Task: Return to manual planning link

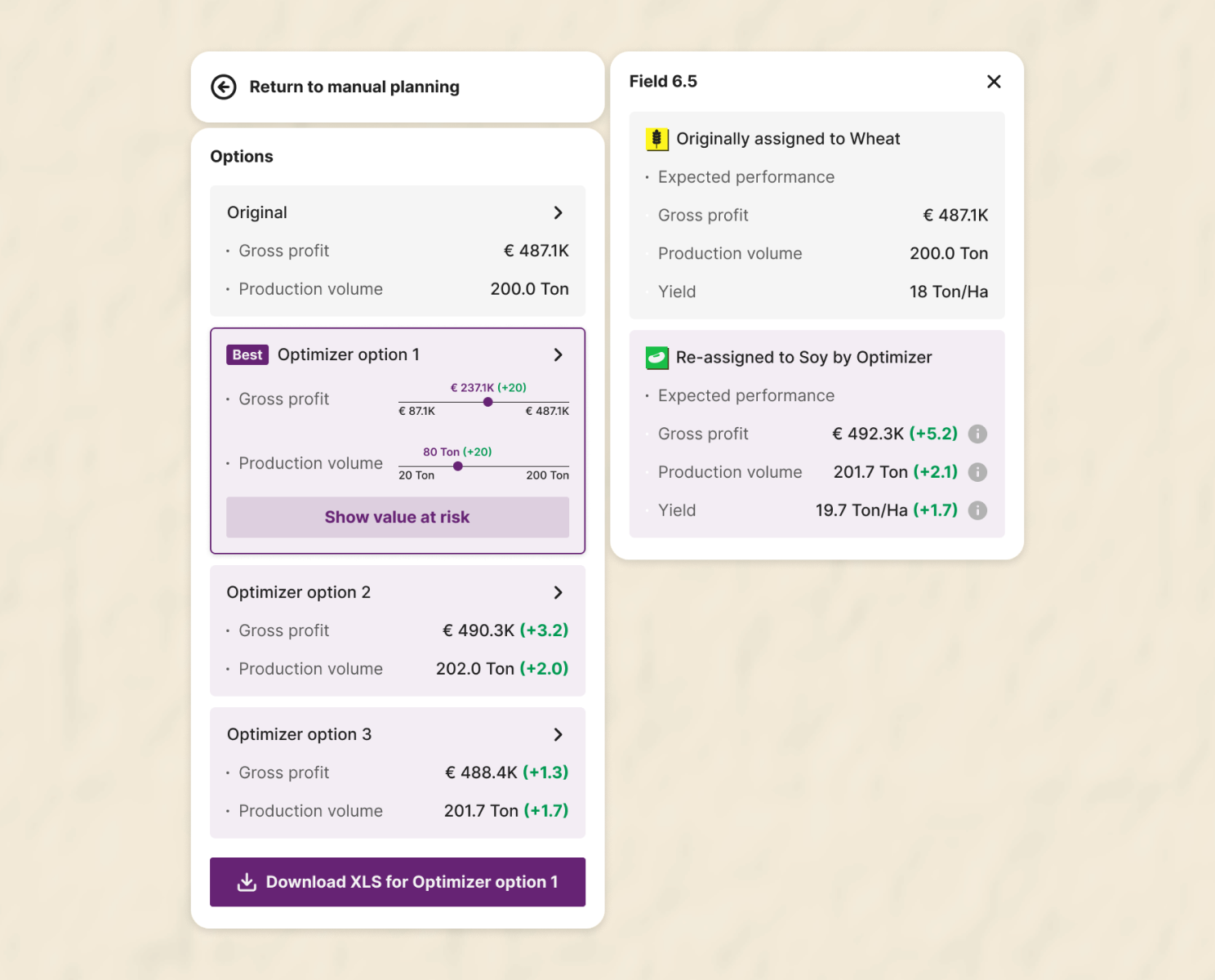Action: tap(354, 87)
